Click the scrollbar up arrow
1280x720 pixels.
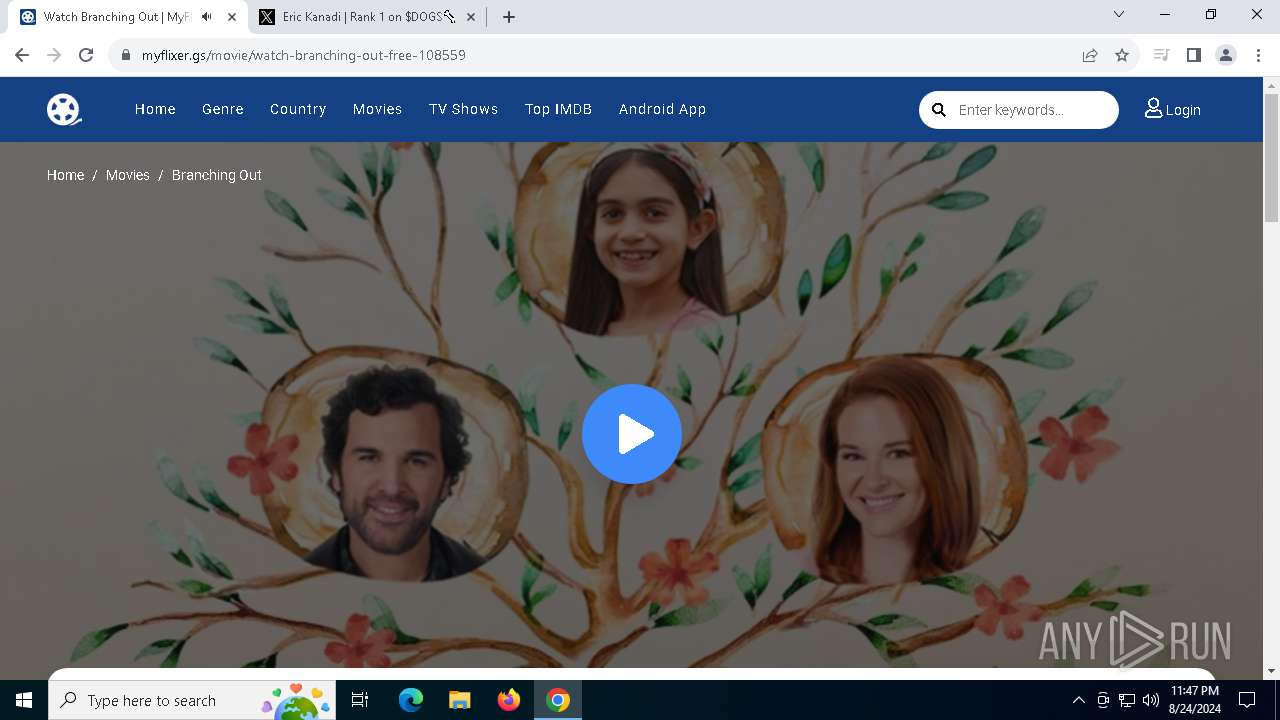1272,86
